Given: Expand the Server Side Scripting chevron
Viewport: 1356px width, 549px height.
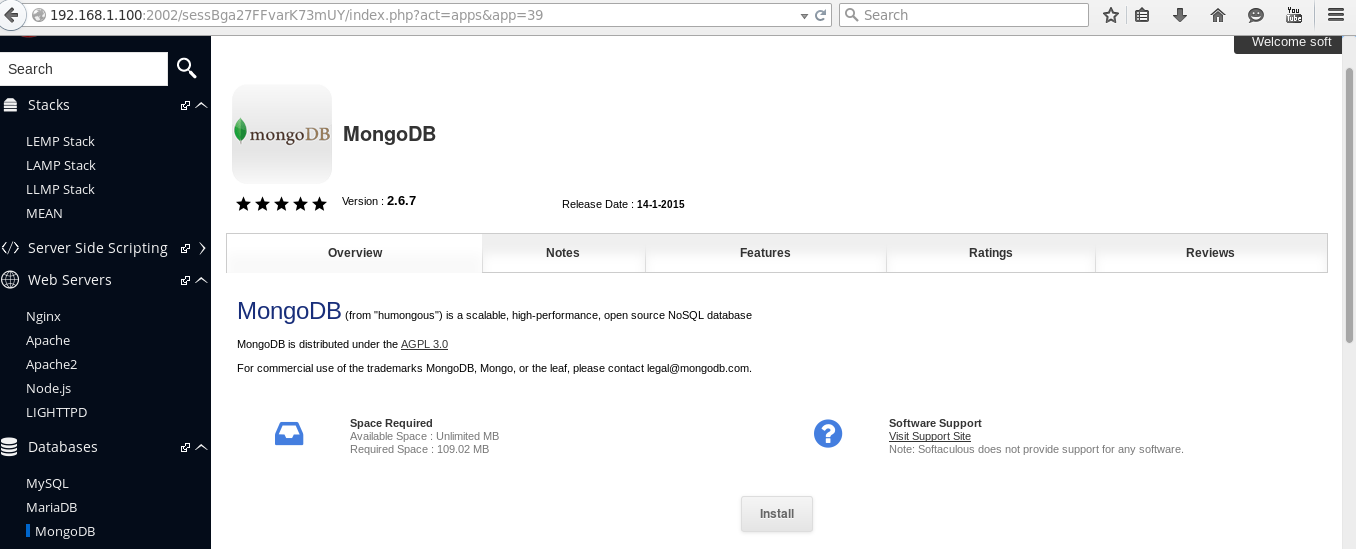Looking at the screenshot, I should coord(202,248).
